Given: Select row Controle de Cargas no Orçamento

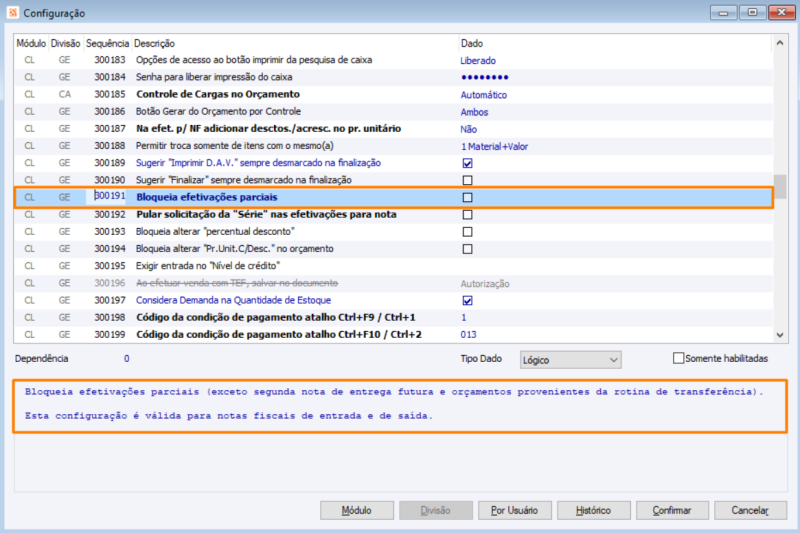Looking at the screenshot, I should pos(393,94).
